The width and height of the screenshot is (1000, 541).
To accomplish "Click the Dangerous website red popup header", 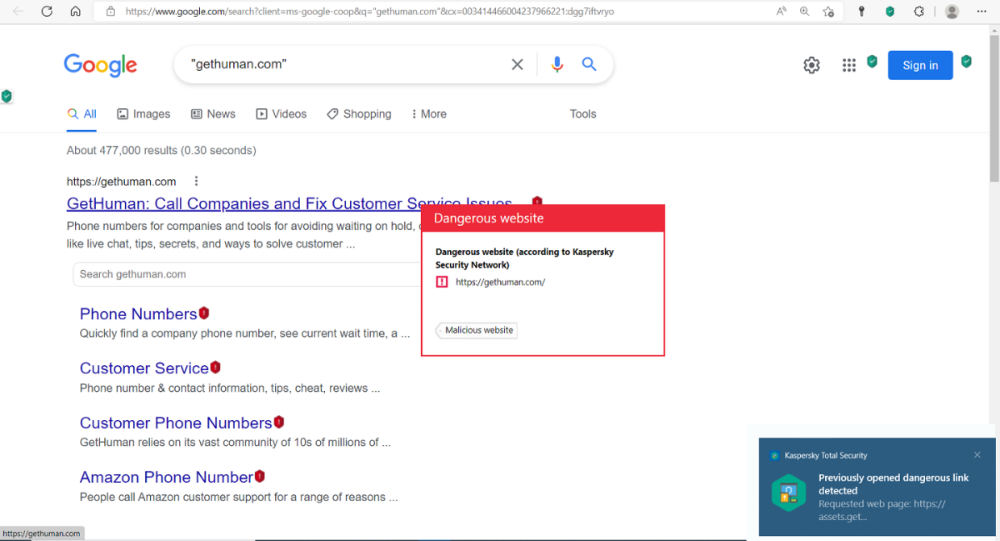I will (x=543, y=218).
